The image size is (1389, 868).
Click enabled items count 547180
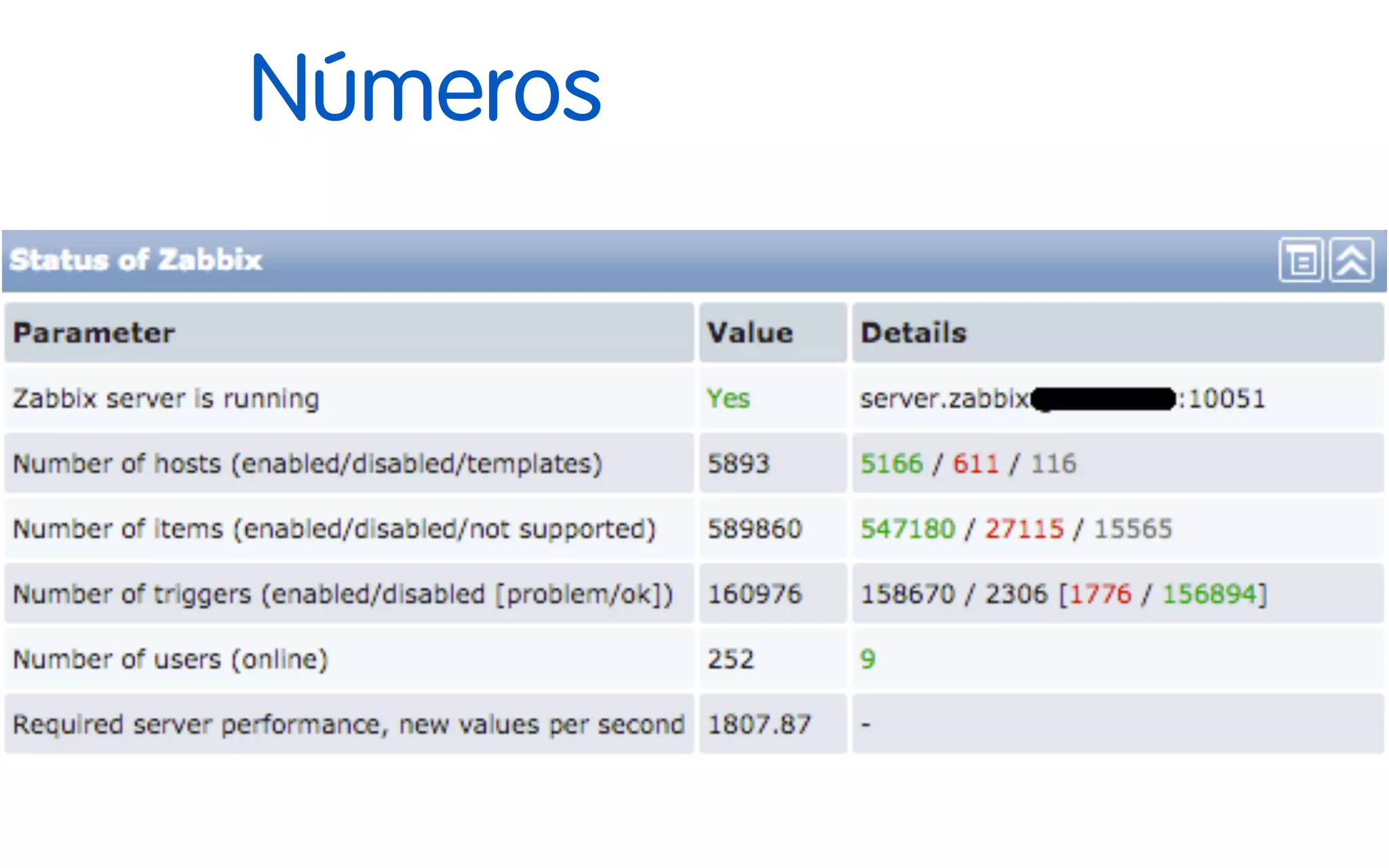pyautogui.click(x=907, y=529)
